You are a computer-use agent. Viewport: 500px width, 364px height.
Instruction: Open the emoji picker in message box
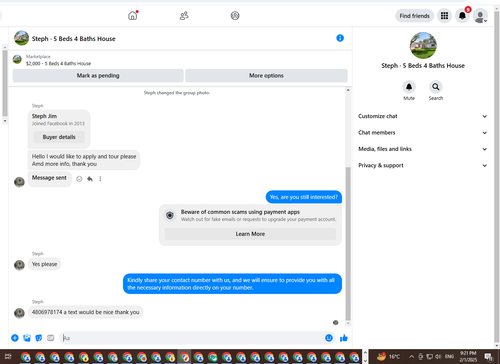(329, 338)
